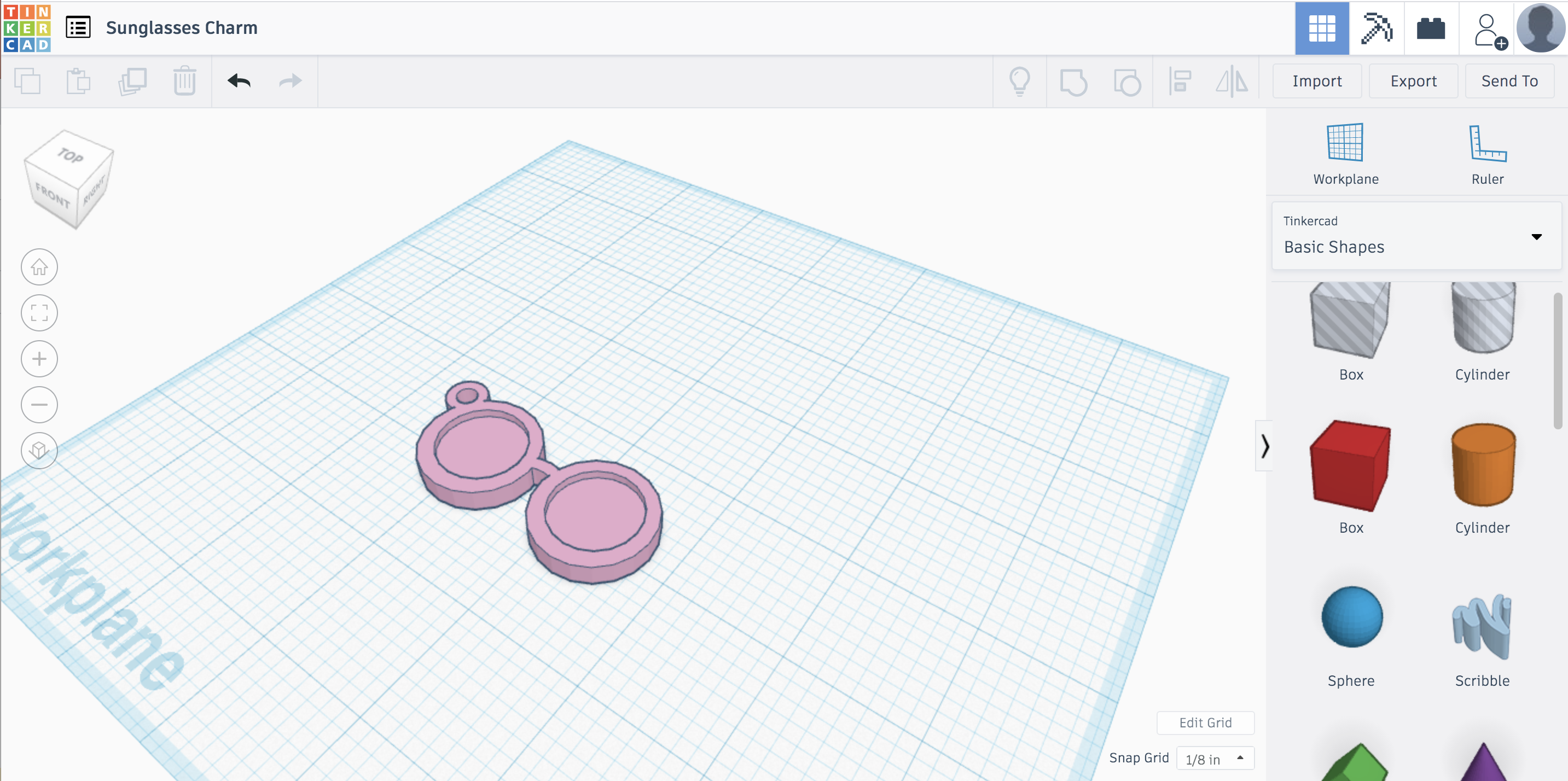Image resolution: width=1568 pixels, height=781 pixels.
Task: Click the Delete trash icon
Action: 184,81
